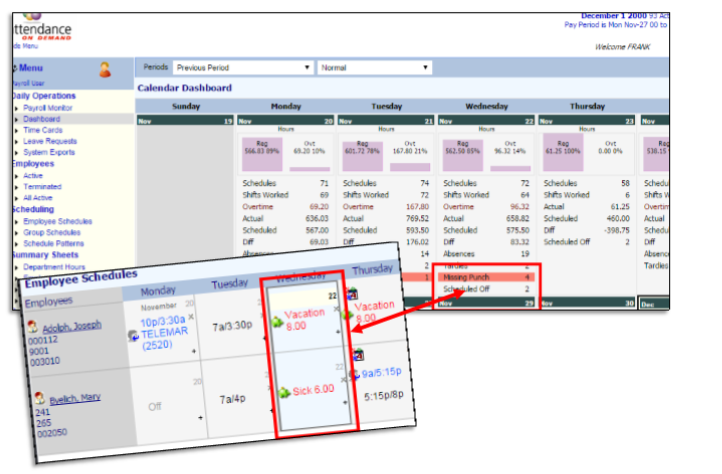The image size is (722, 474).
Task: Open the Normal view dropdown
Action: coord(375,68)
